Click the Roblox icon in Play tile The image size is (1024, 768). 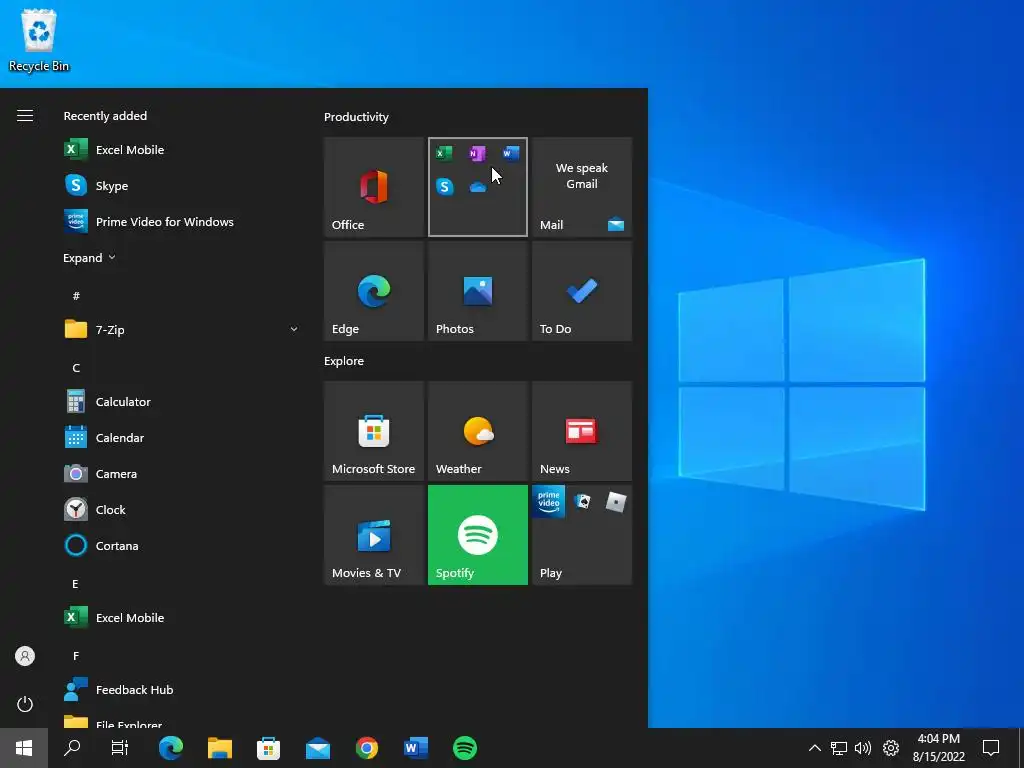point(615,502)
